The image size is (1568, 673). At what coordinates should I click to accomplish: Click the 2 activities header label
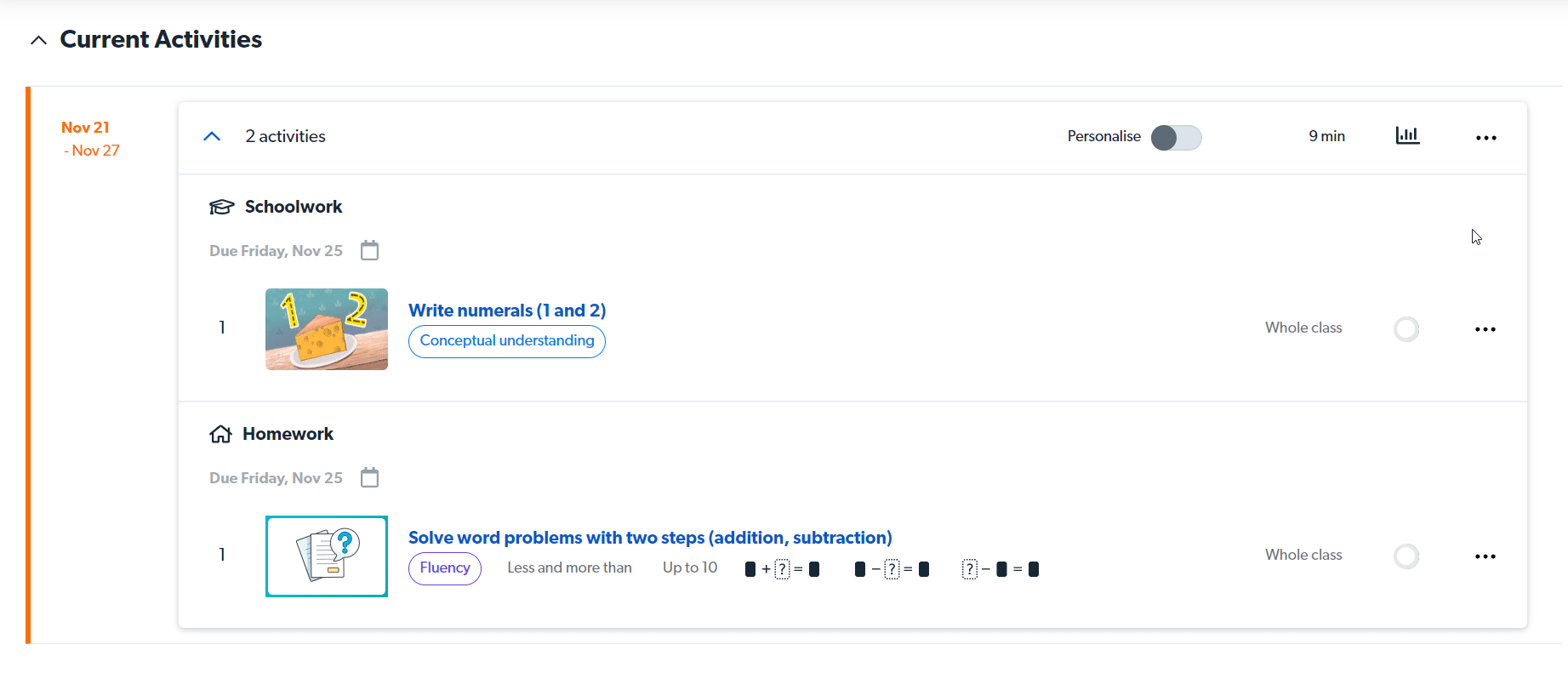285,136
